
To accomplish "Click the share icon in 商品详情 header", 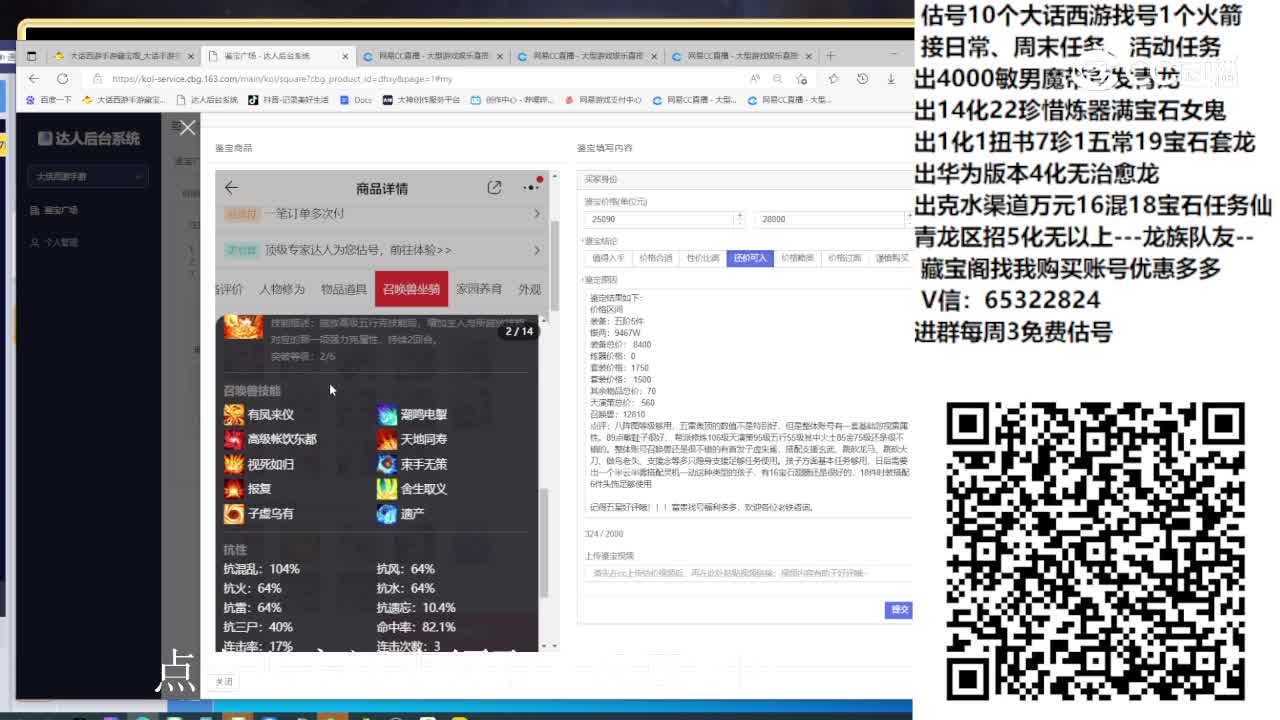I will coord(494,187).
